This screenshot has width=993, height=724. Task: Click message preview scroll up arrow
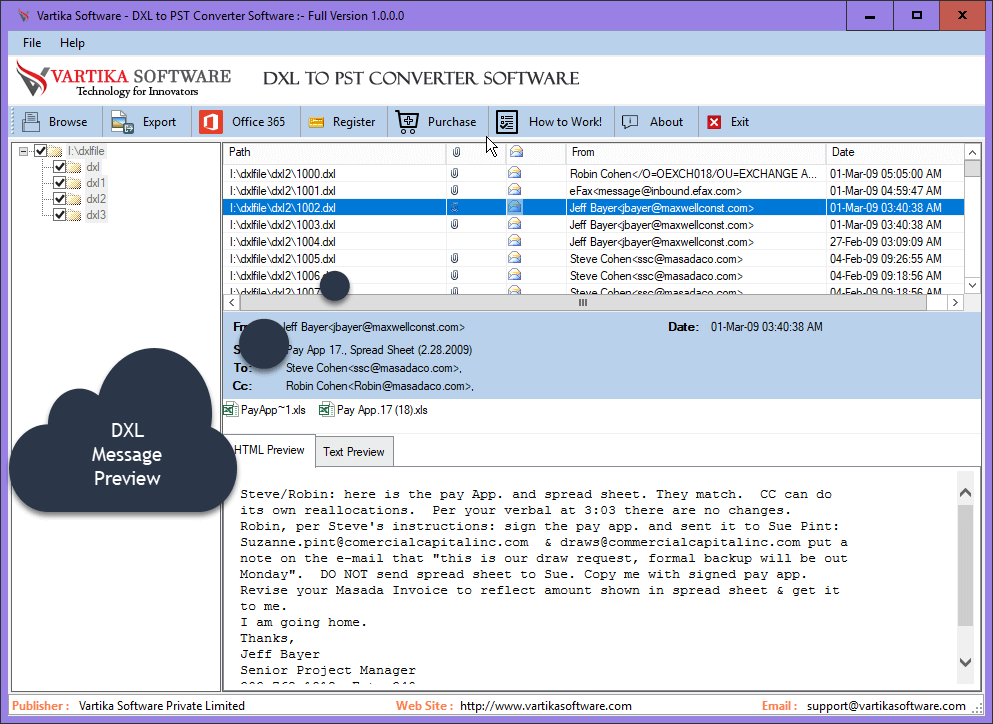[x=965, y=492]
